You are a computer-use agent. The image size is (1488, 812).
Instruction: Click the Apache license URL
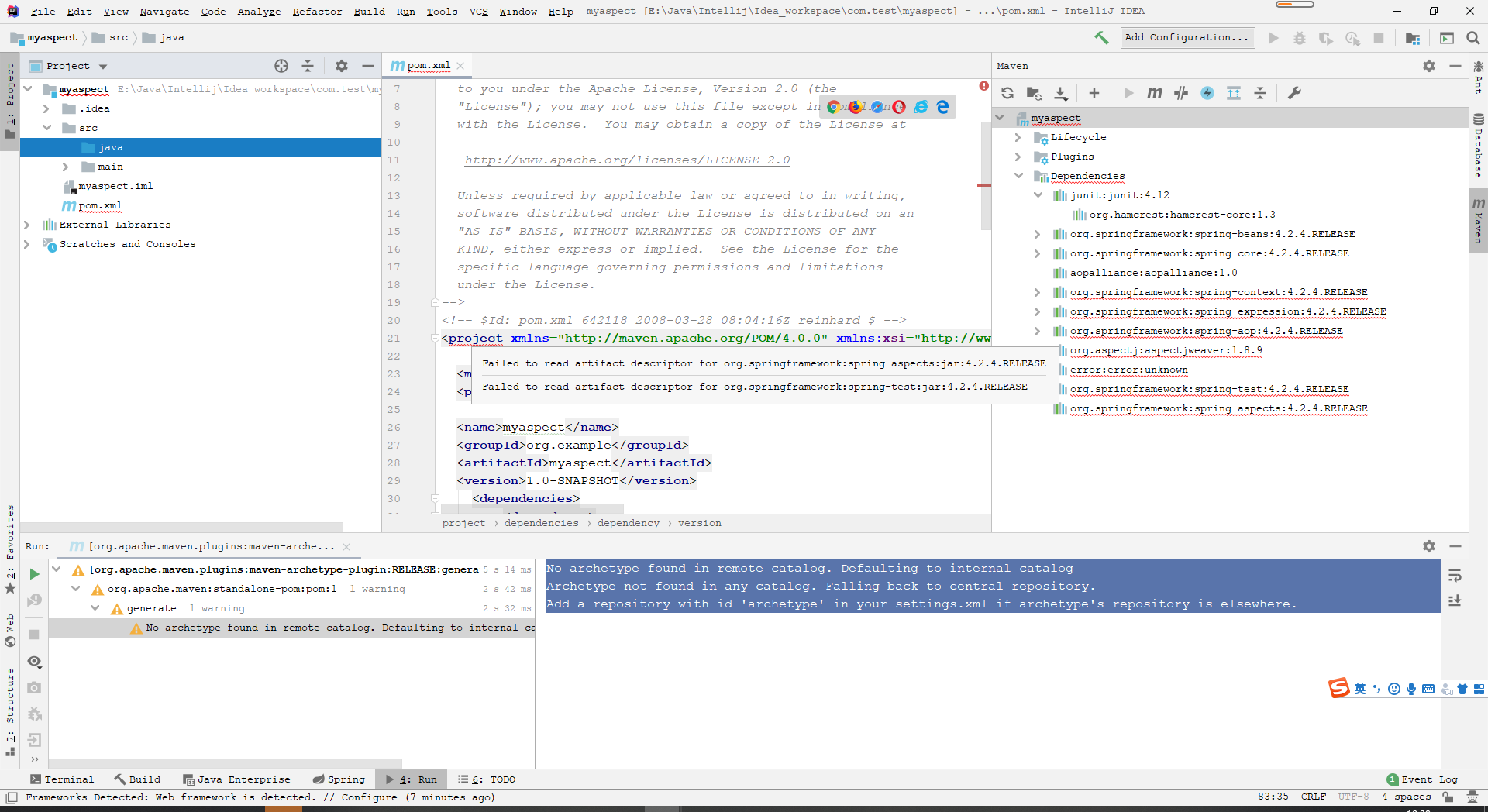(627, 160)
